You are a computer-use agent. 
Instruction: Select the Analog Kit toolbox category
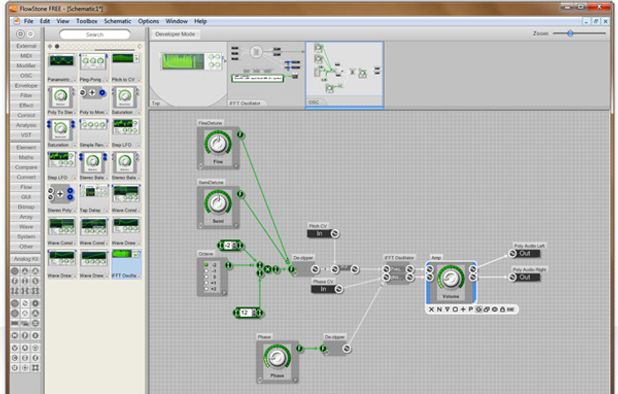tap(26, 259)
